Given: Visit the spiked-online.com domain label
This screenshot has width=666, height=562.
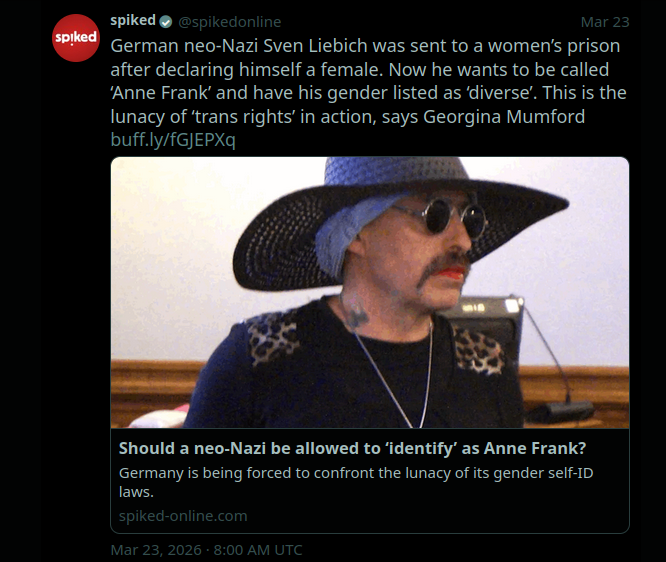Looking at the screenshot, I should tap(183, 516).
